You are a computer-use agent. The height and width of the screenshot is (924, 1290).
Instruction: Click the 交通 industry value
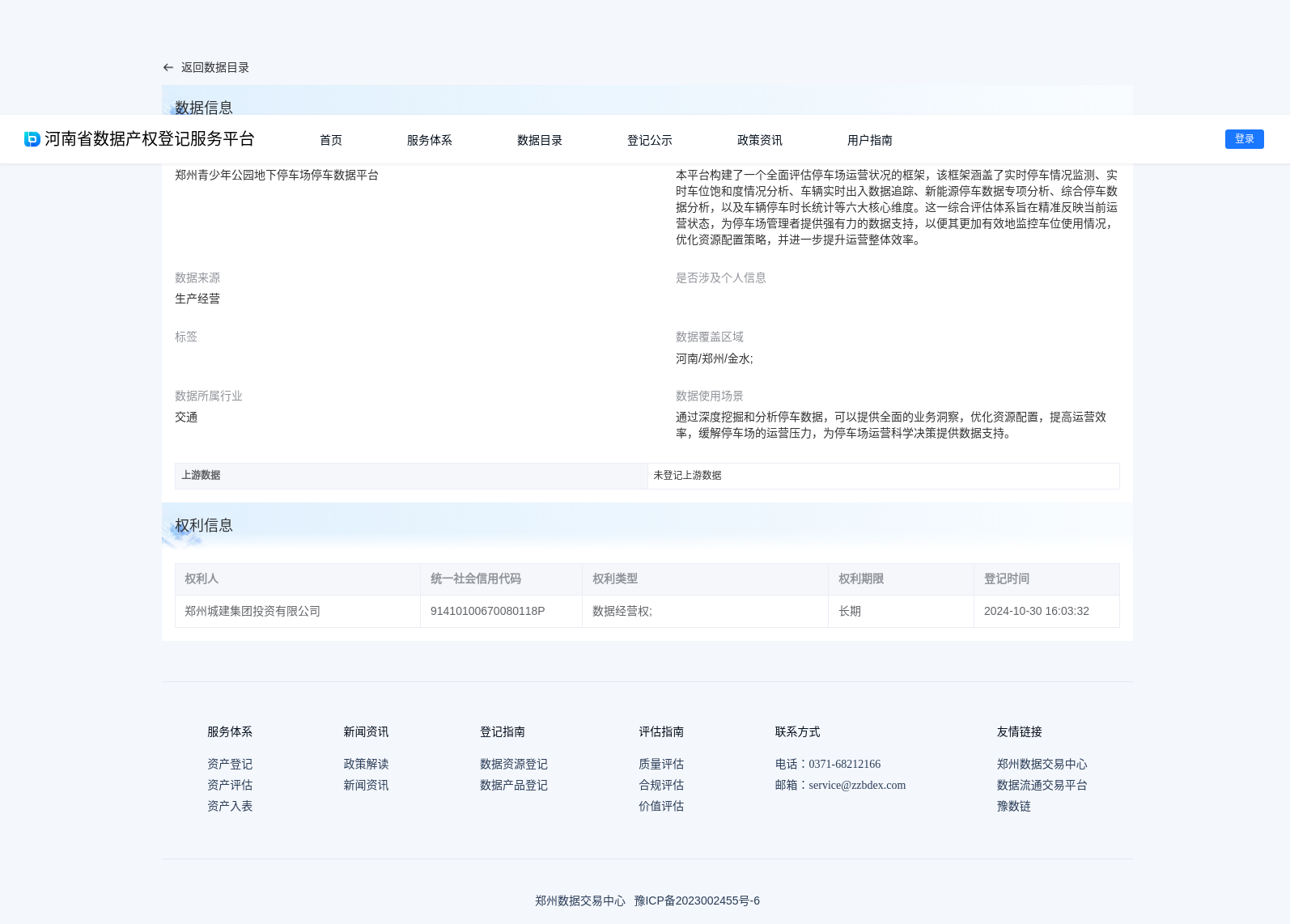(186, 417)
